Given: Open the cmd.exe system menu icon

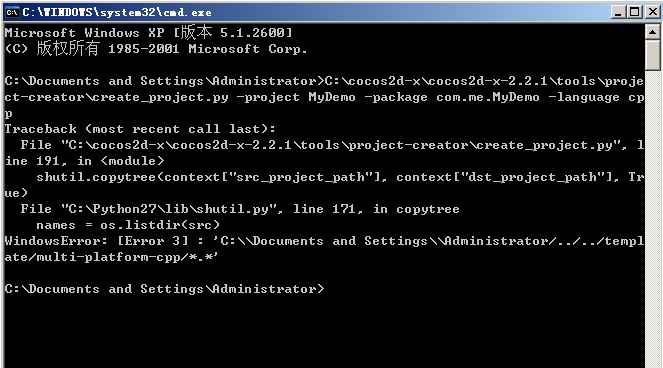Looking at the screenshot, I should tap(12, 12).
